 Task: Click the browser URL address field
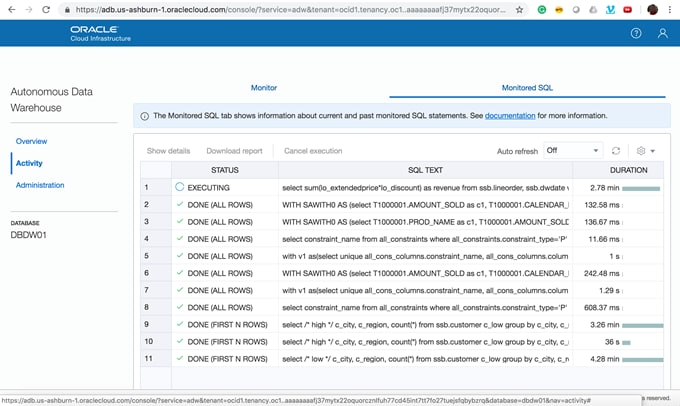click(x=290, y=10)
